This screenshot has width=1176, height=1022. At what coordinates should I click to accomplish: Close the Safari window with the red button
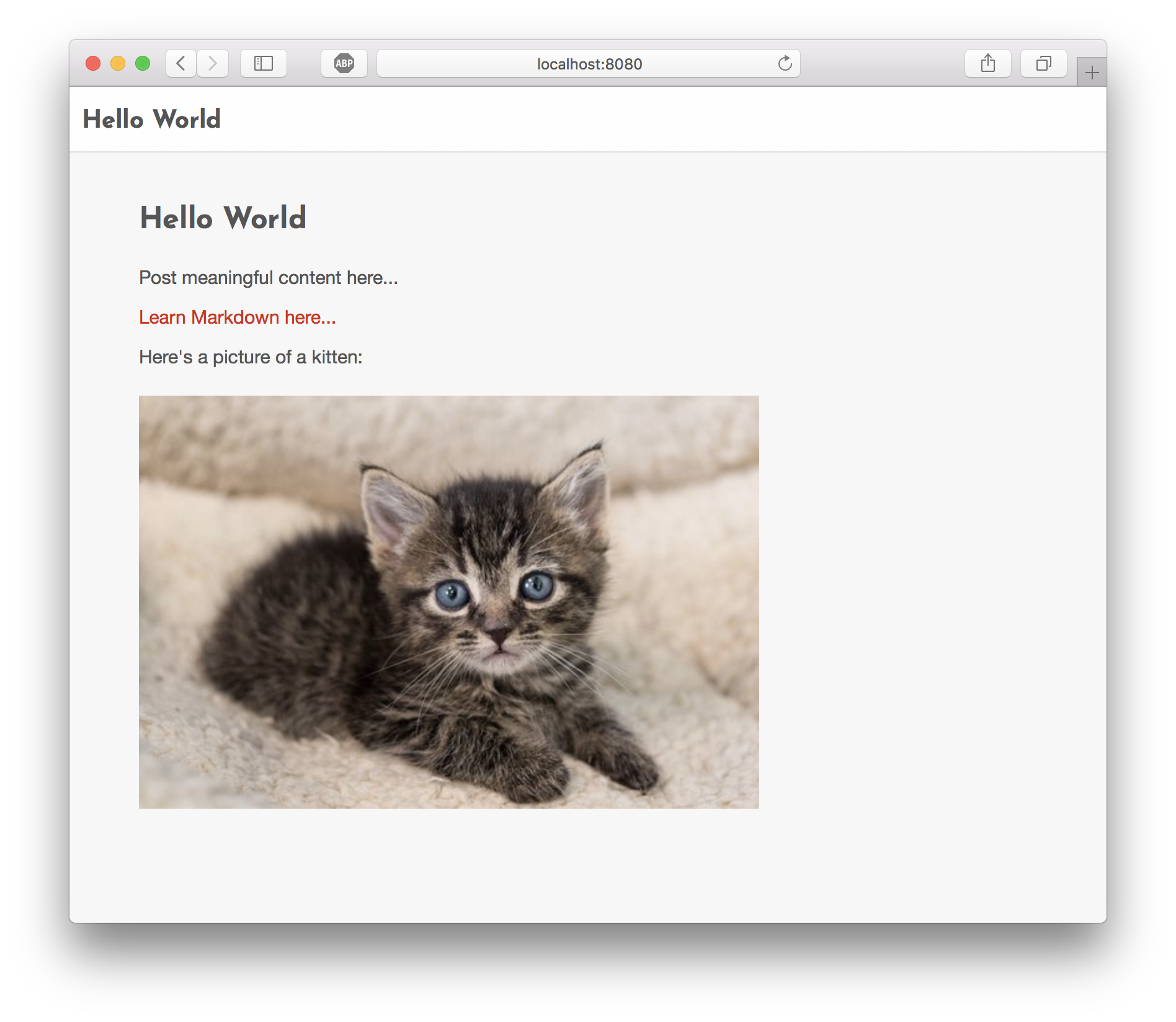click(93, 63)
